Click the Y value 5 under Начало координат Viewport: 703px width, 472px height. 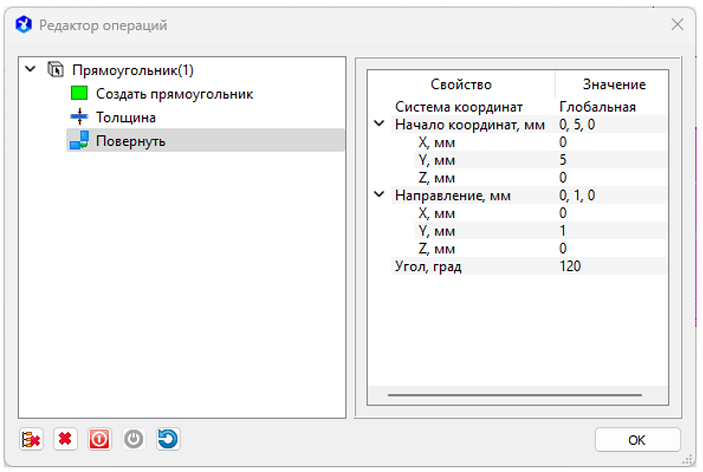[564, 160]
